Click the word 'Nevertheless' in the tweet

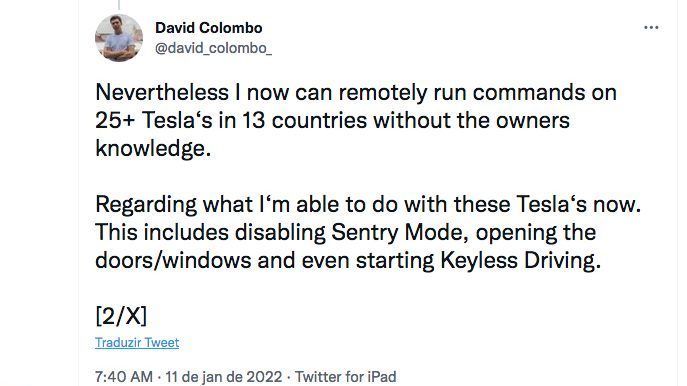[162, 92]
